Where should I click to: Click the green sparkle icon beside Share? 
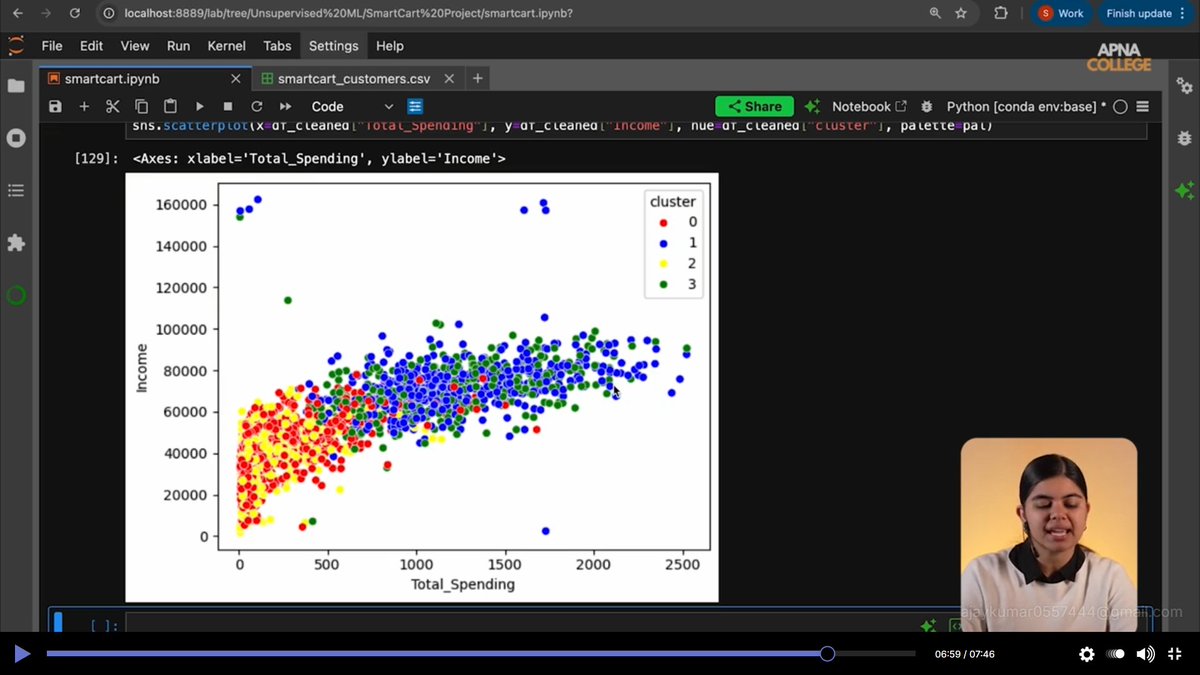(x=812, y=106)
